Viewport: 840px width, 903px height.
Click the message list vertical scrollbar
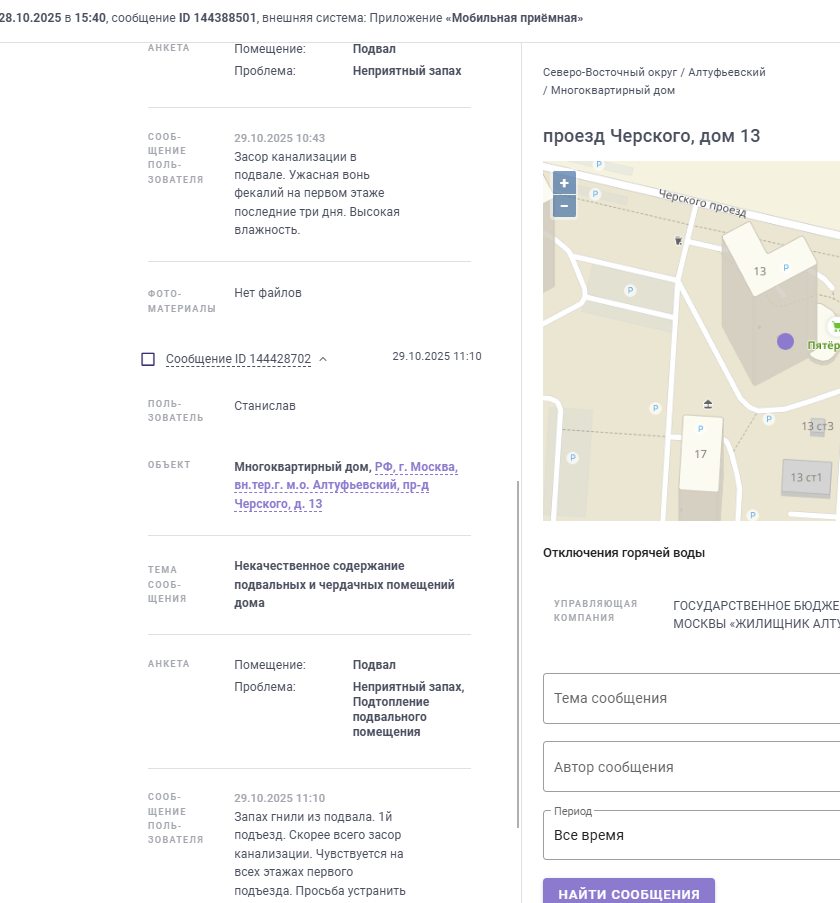tap(518, 650)
